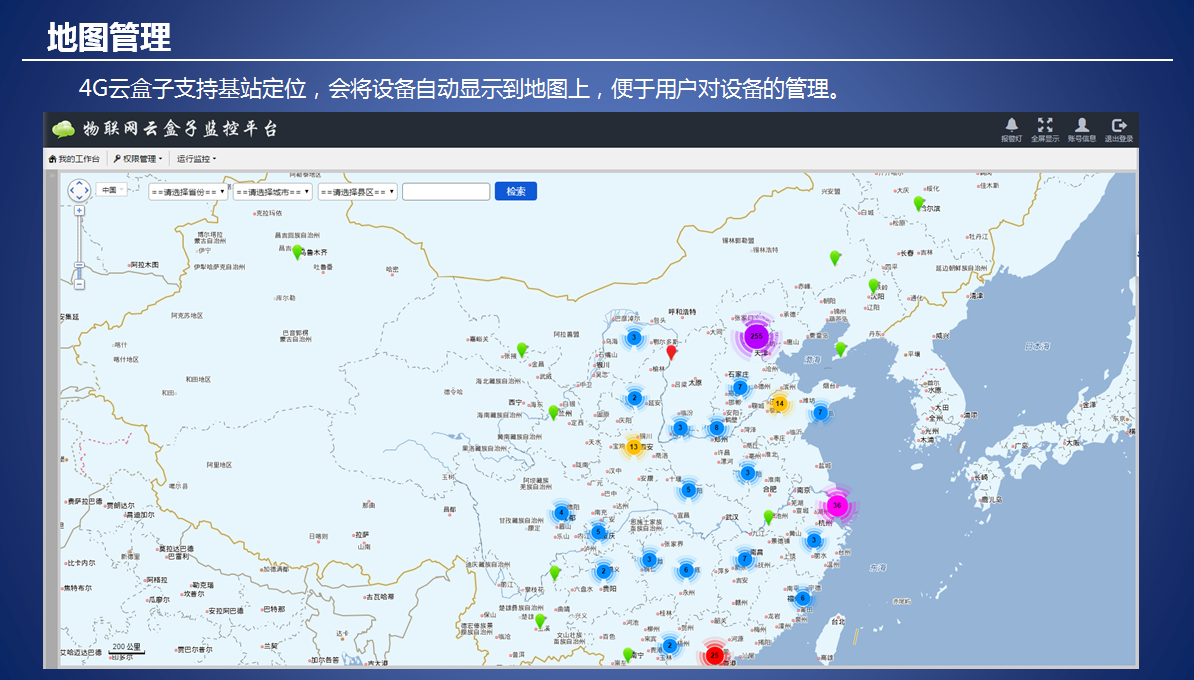
Task: Open 账号信息 account info icon
Action: (1081, 126)
